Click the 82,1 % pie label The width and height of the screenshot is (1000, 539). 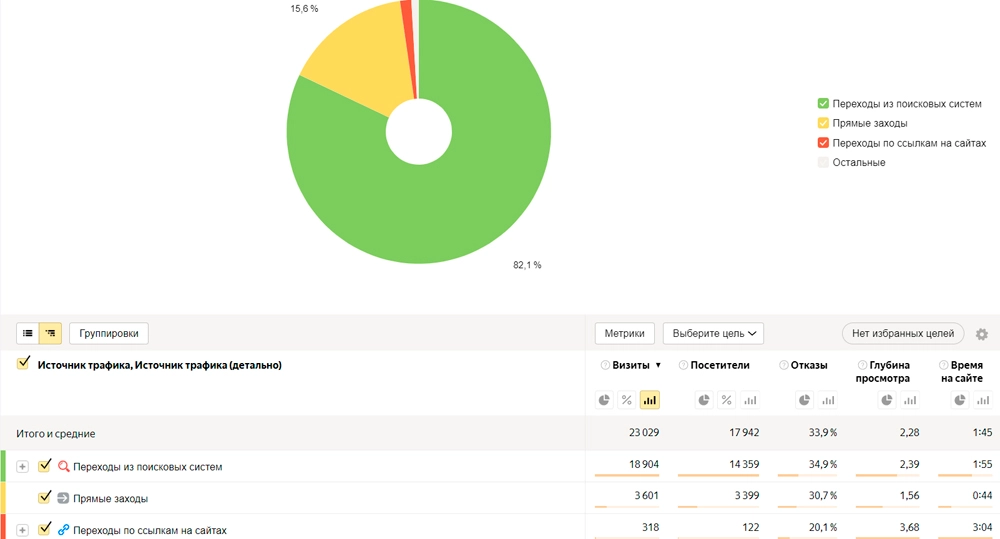(x=527, y=265)
